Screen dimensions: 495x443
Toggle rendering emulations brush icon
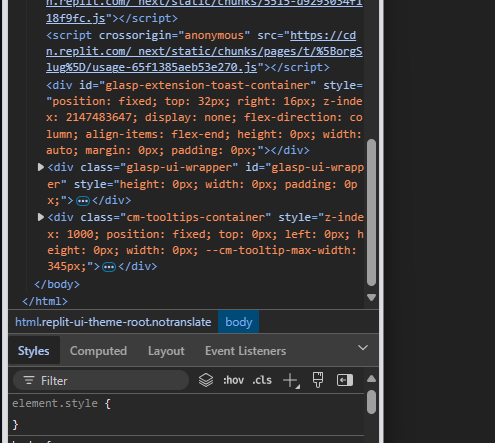coord(318,380)
